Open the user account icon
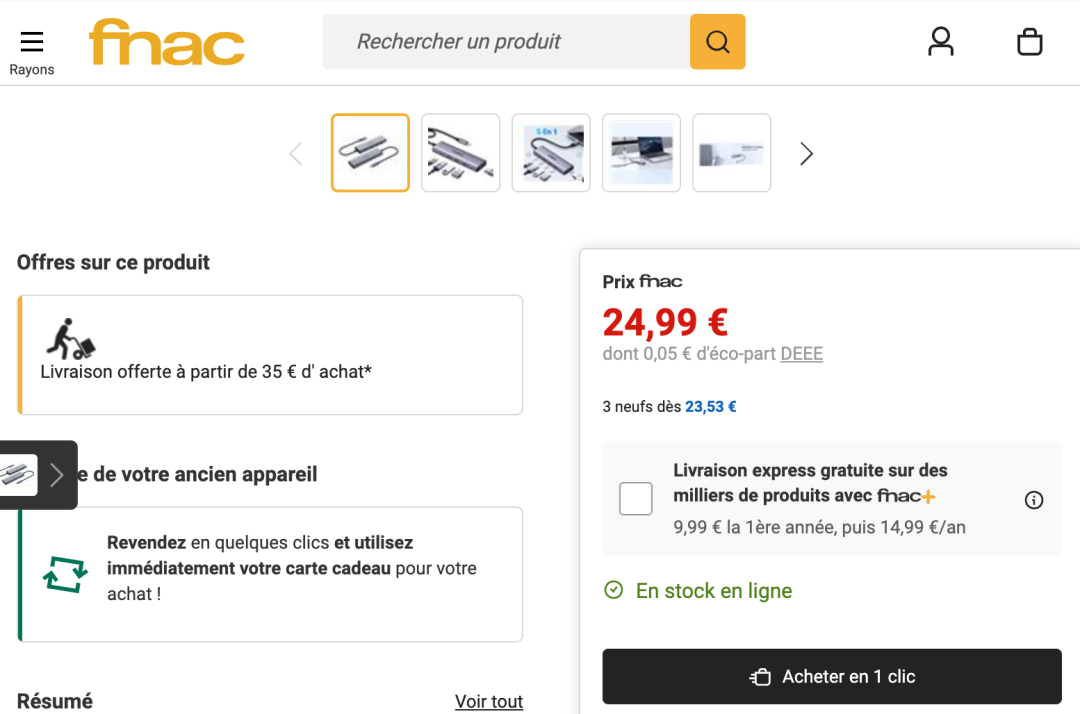 point(941,42)
